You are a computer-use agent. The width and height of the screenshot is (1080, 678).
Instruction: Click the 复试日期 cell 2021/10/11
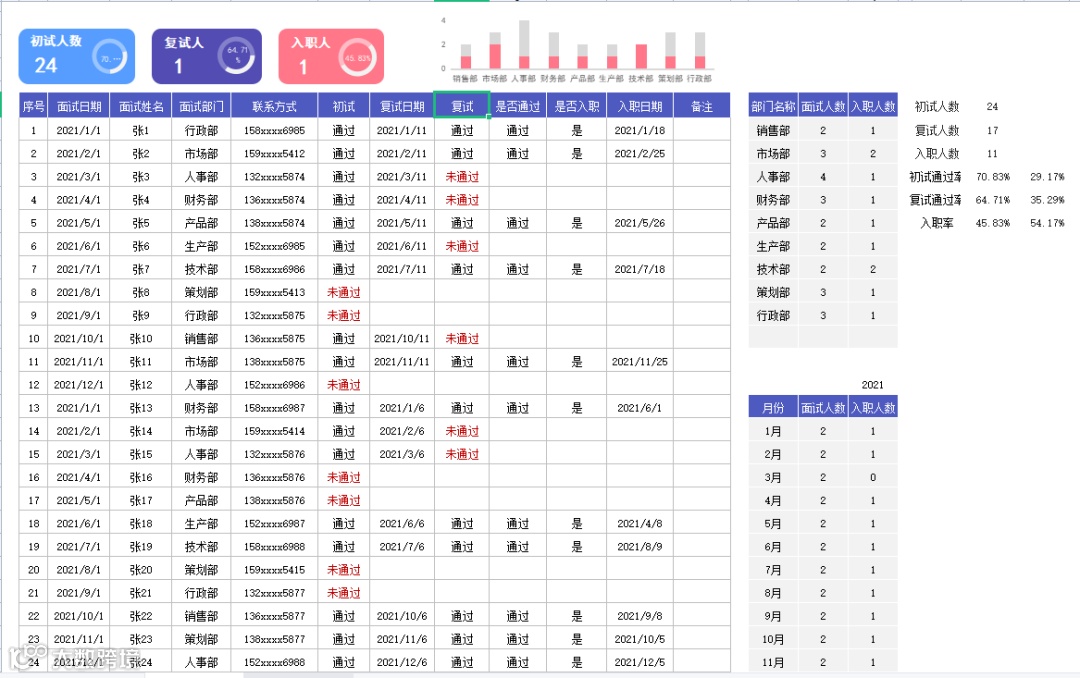402,338
